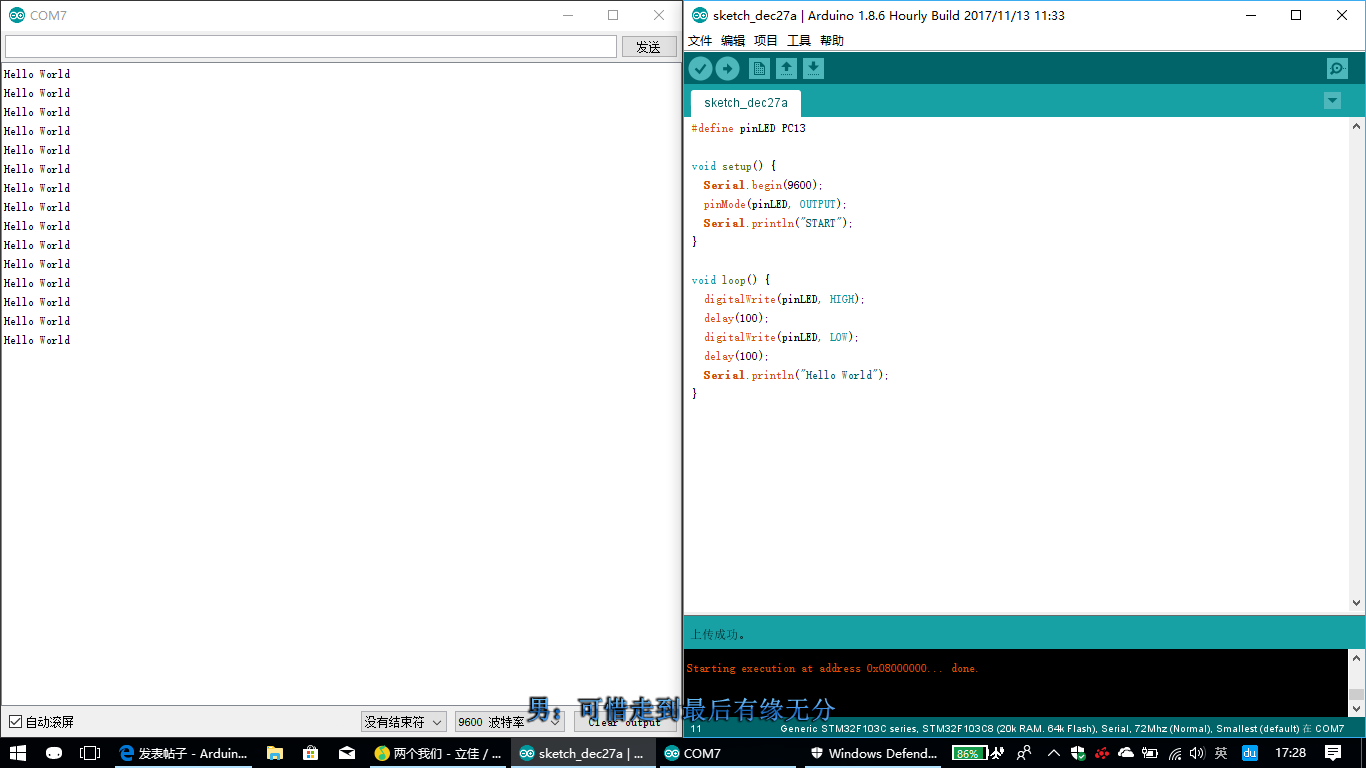Click the battery 86% tray icon

point(967,753)
